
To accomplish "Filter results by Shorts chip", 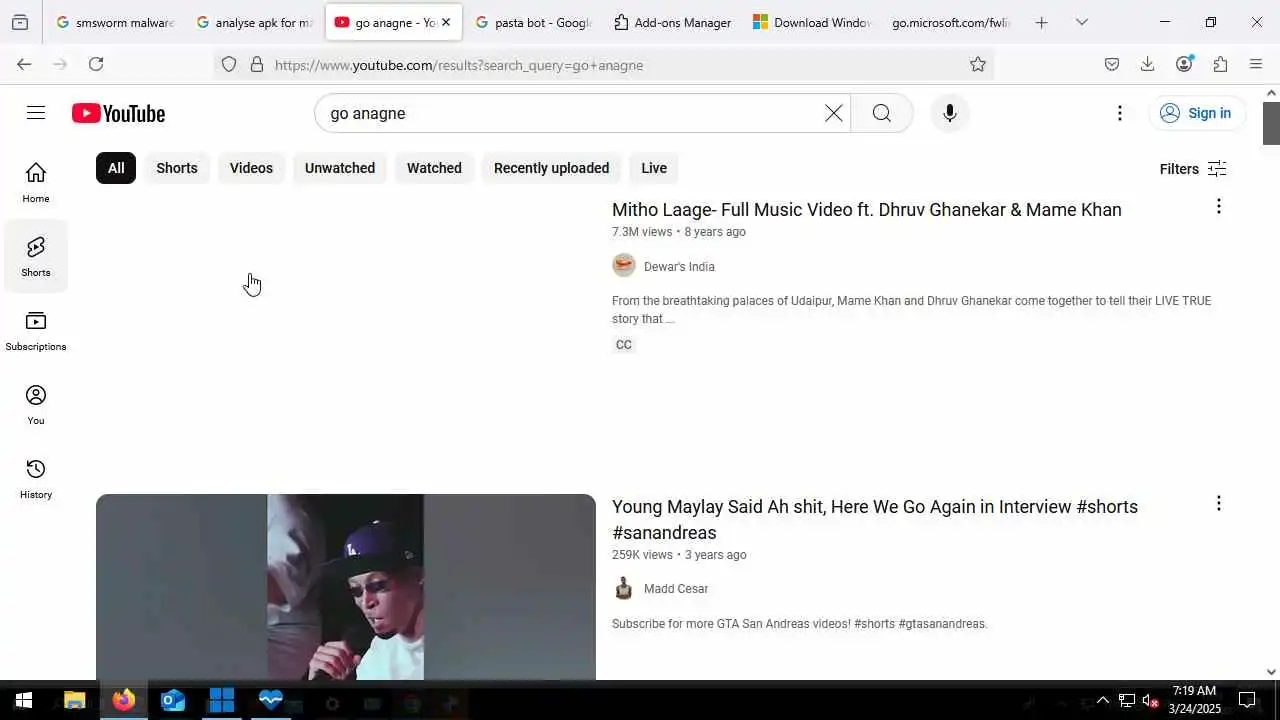I will click(x=177, y=168).
